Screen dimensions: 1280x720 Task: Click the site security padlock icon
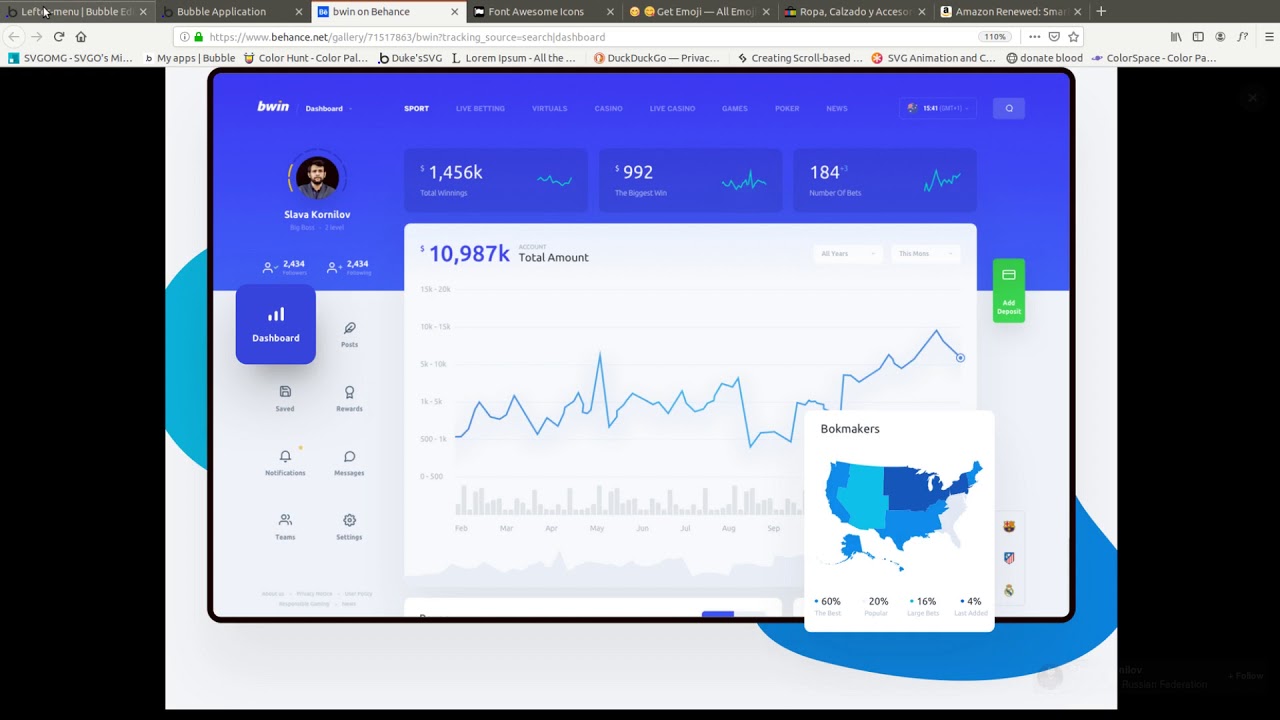[198, 37]
